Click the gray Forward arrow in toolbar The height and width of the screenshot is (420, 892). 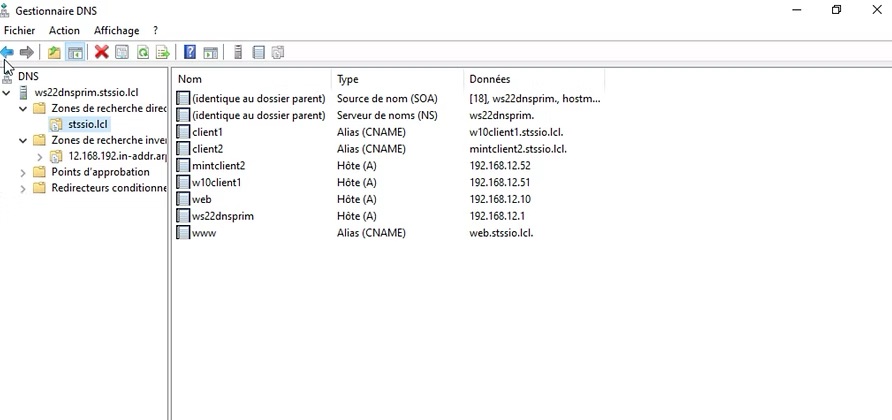tap(26, 52)
